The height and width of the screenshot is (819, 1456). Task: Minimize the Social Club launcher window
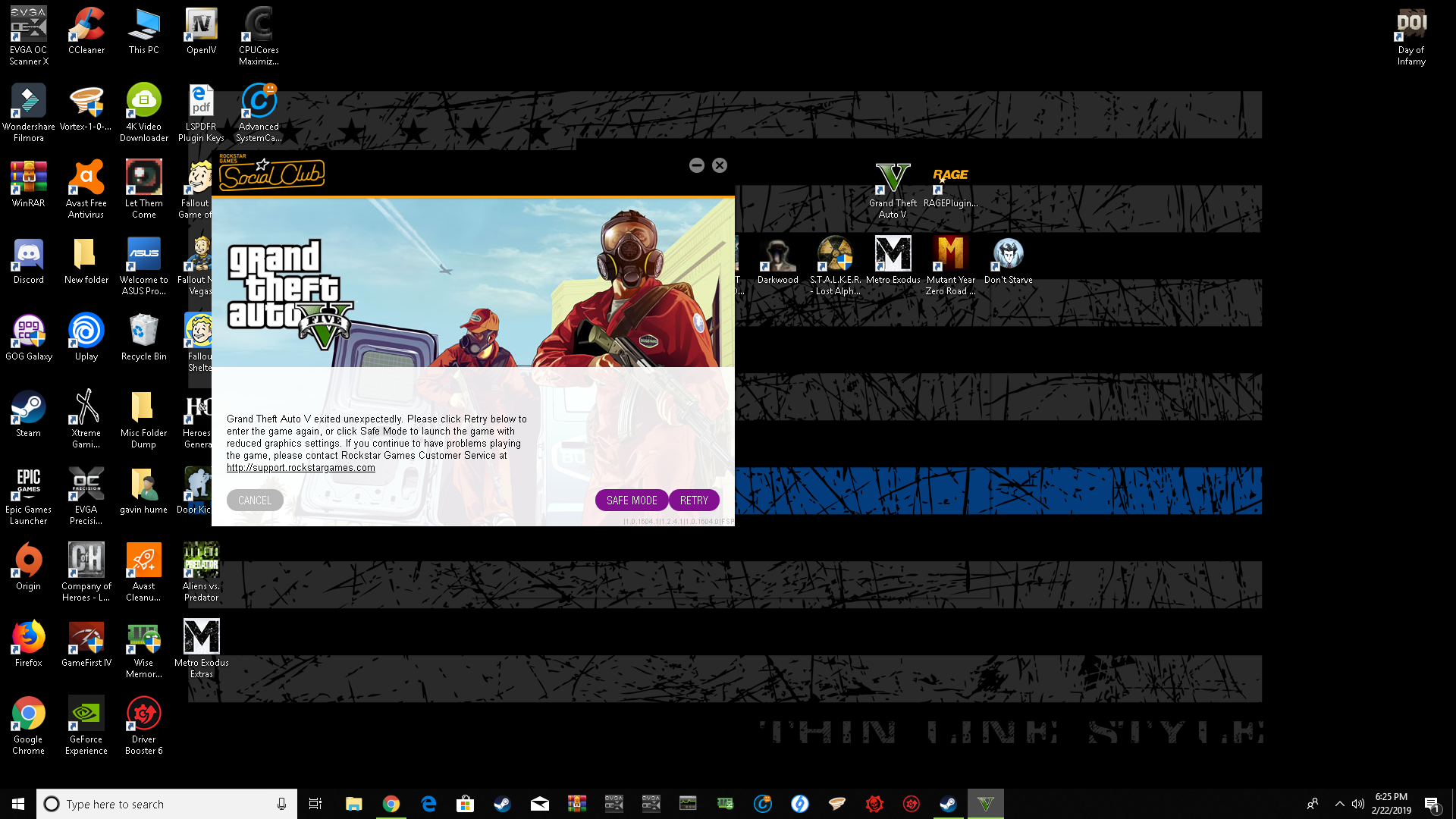click(x=696, y=165)
